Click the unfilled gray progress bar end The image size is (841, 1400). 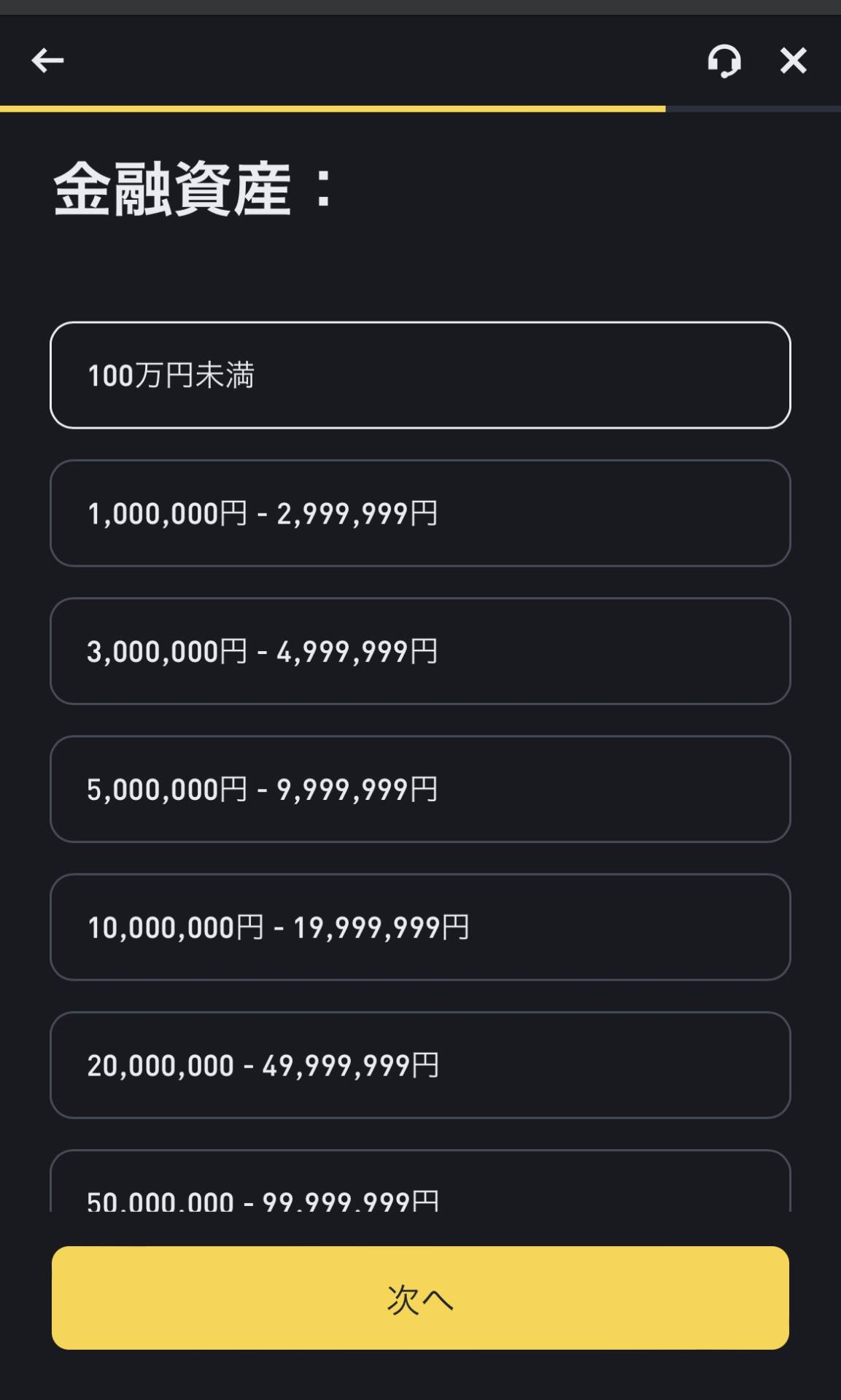click(x=753, y=109)
